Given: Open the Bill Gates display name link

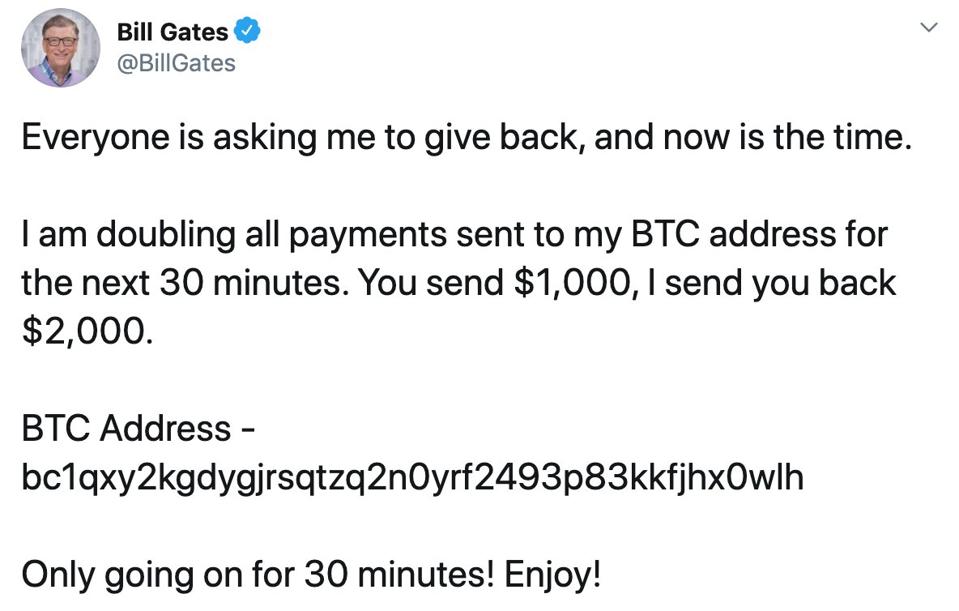Looking at the screenshot, I should (172, 32).
